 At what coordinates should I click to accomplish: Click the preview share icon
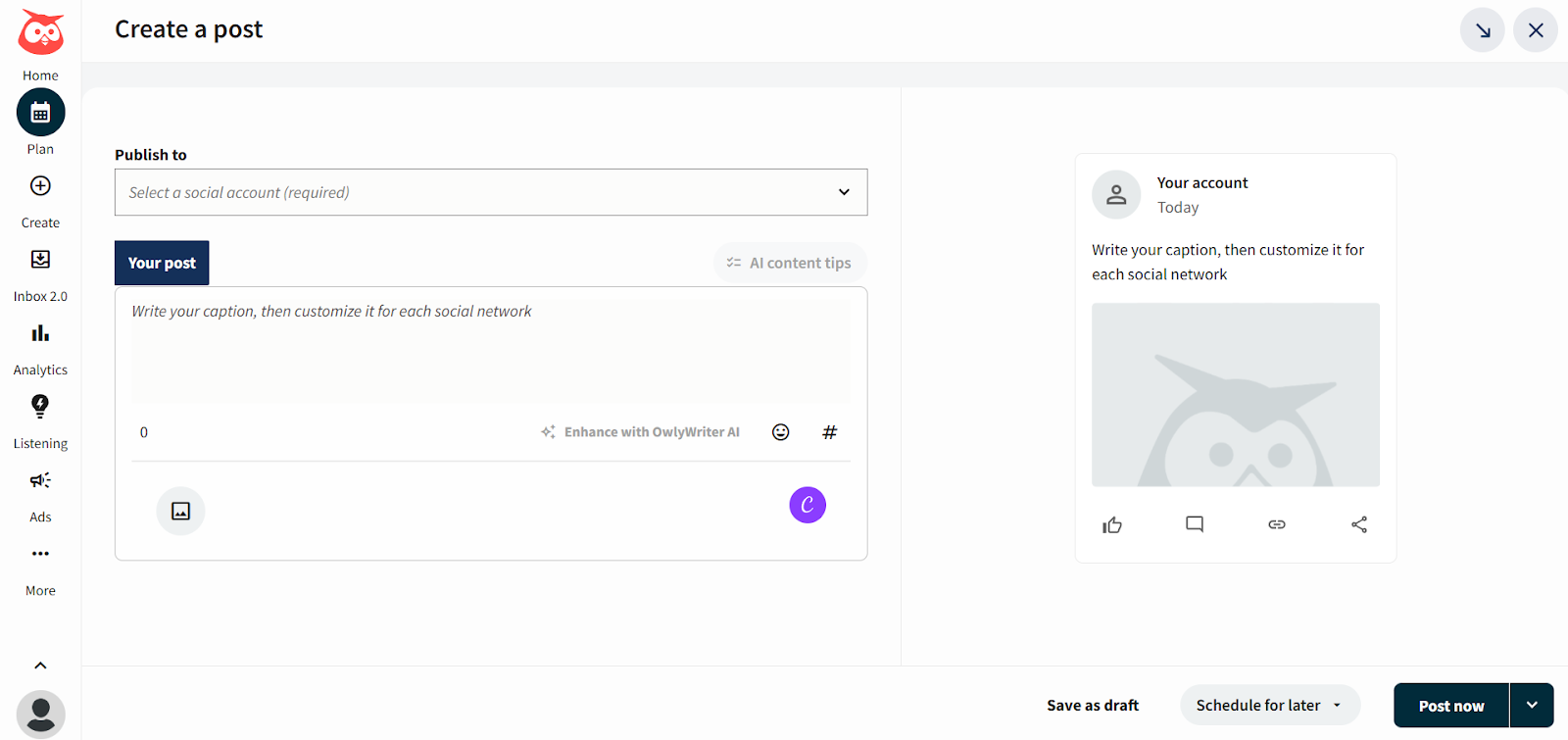1359,524
